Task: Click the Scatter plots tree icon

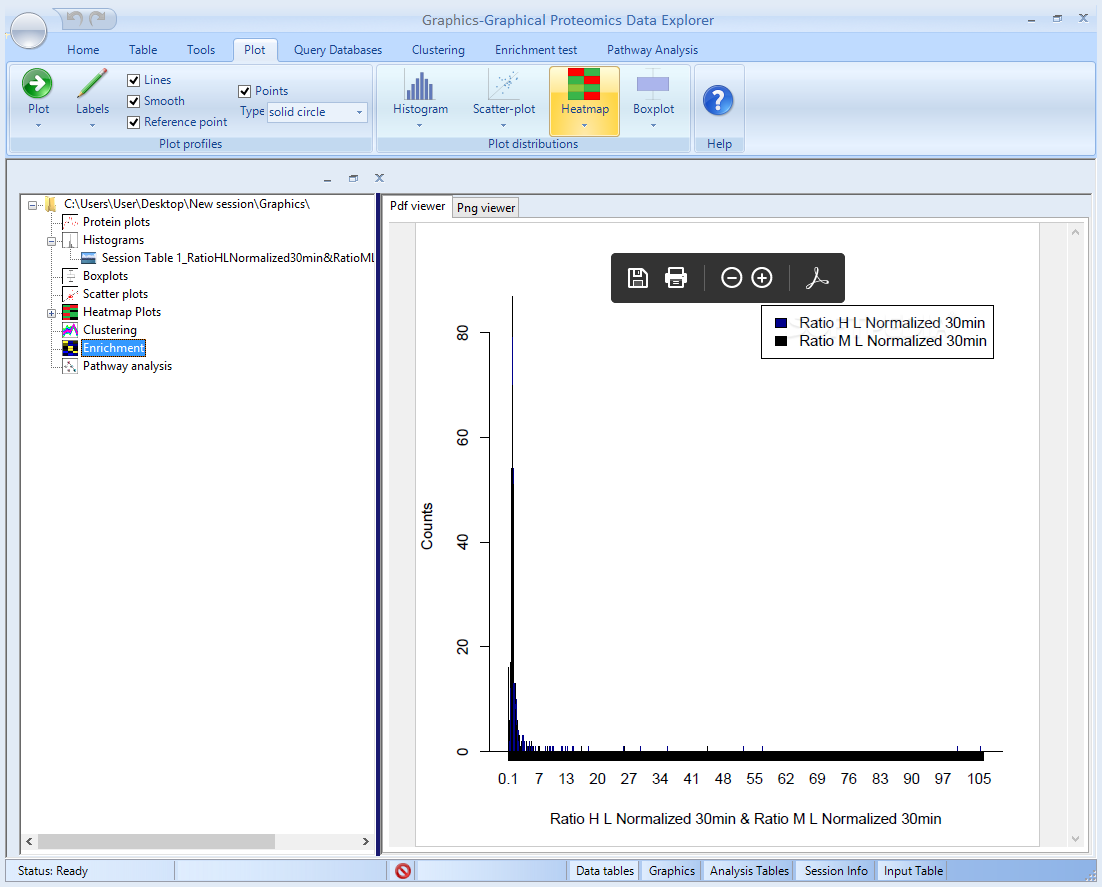Action: tap(70, 294)
